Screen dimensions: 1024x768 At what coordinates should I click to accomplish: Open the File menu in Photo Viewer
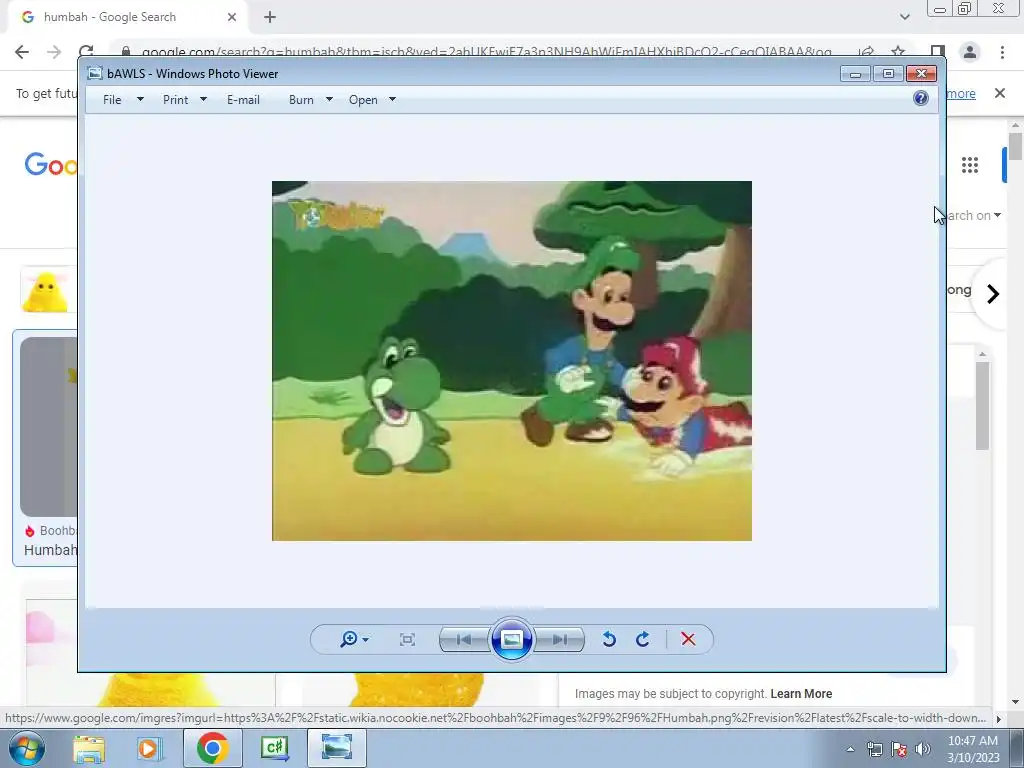(112, 99)
